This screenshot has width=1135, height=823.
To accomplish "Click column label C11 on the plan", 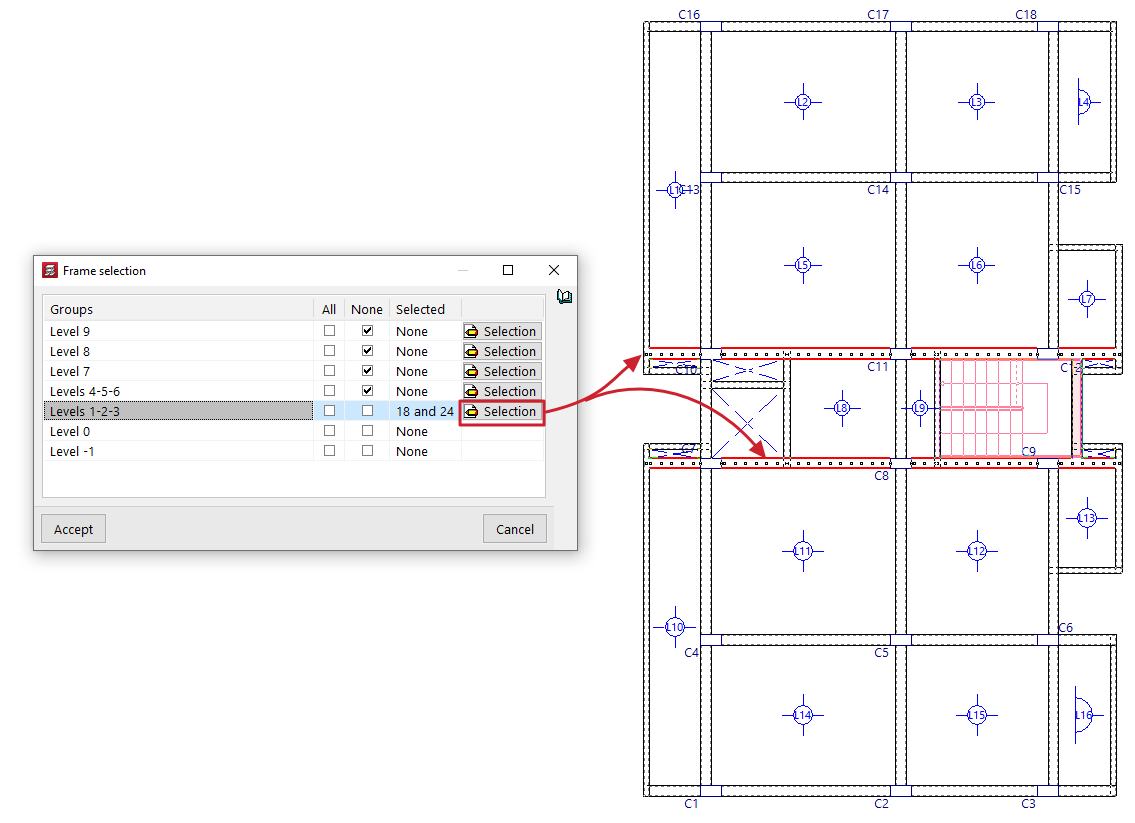I will pyautogui.click(x=877, y=366).
